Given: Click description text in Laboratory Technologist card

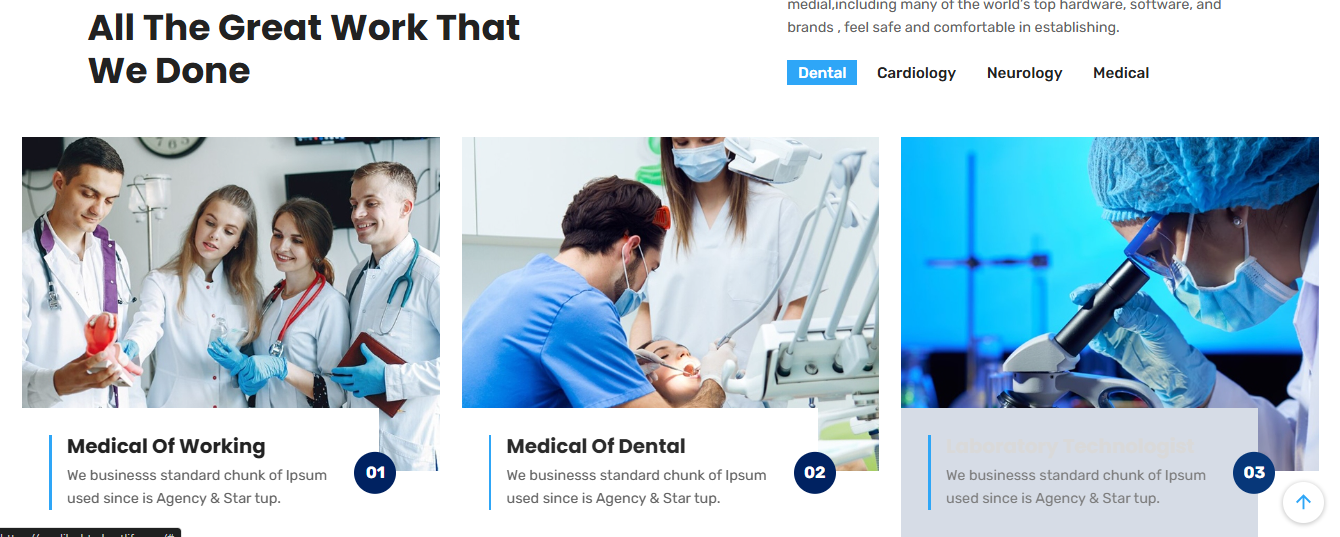Looking at the screenshot, I should [1076, 487].
